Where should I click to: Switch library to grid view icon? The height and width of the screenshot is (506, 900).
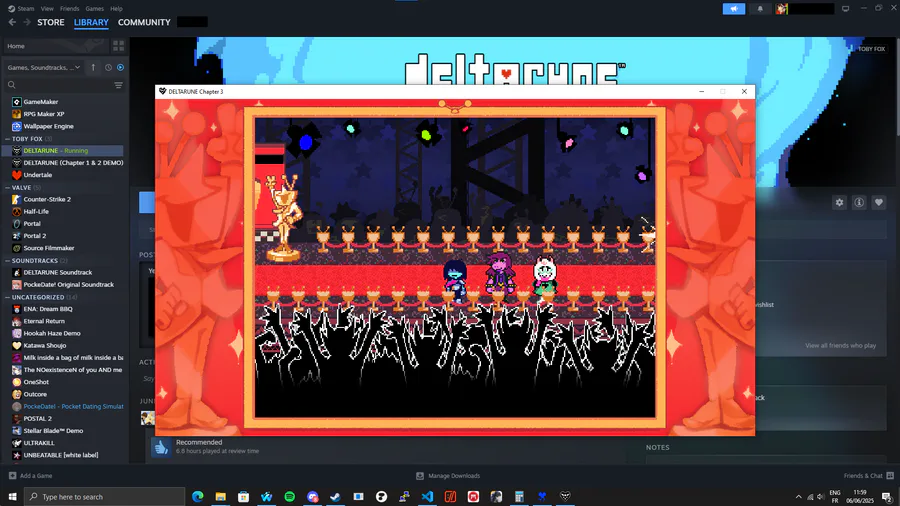click(118, 46)
